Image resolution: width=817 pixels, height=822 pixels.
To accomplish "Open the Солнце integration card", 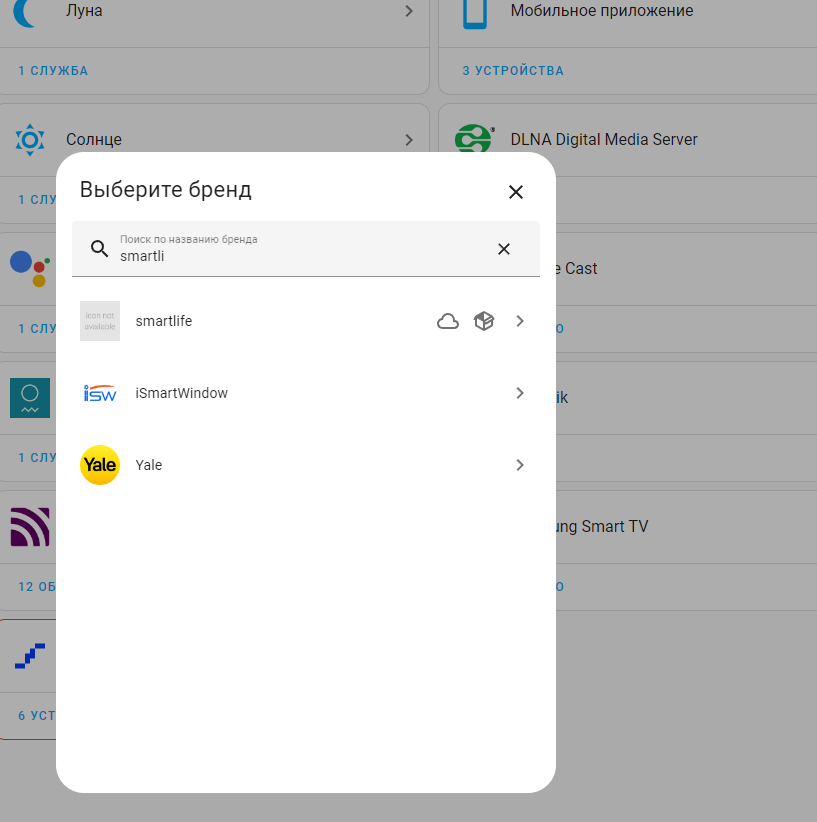I will pos(214,139).
